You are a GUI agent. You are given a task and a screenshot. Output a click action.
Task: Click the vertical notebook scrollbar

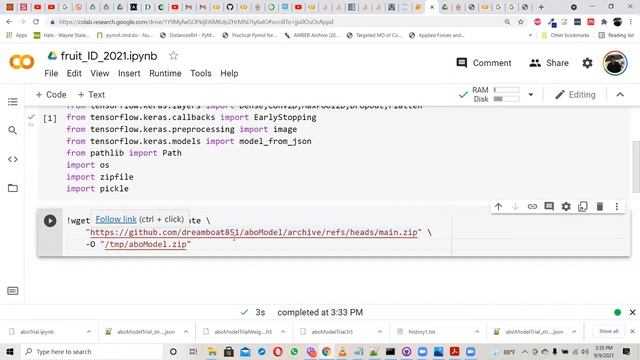click(x=636, y=167)
